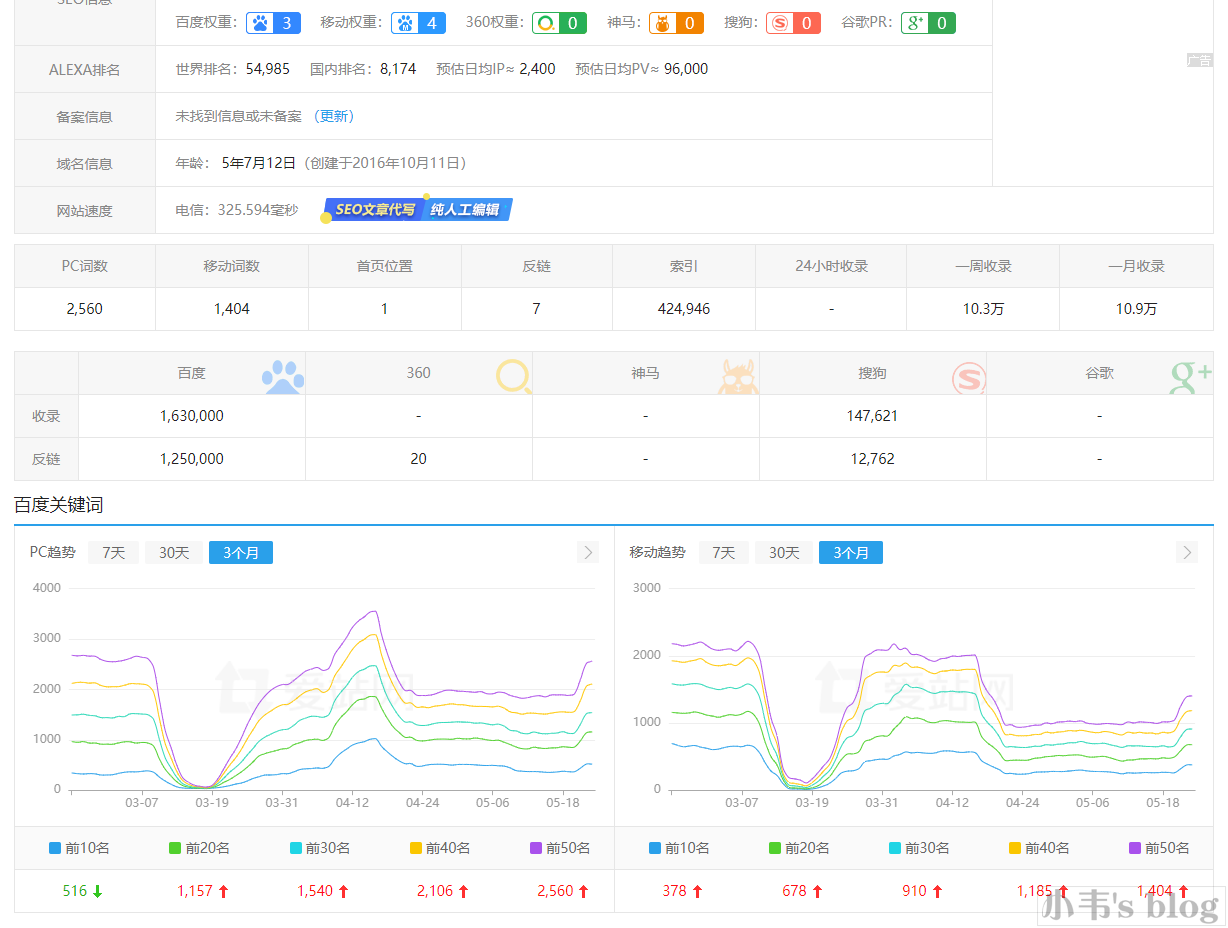Select 7天 tab in PC趋势
The height and width of the screenshot is (928, 1228).
(x=114, y=552)
